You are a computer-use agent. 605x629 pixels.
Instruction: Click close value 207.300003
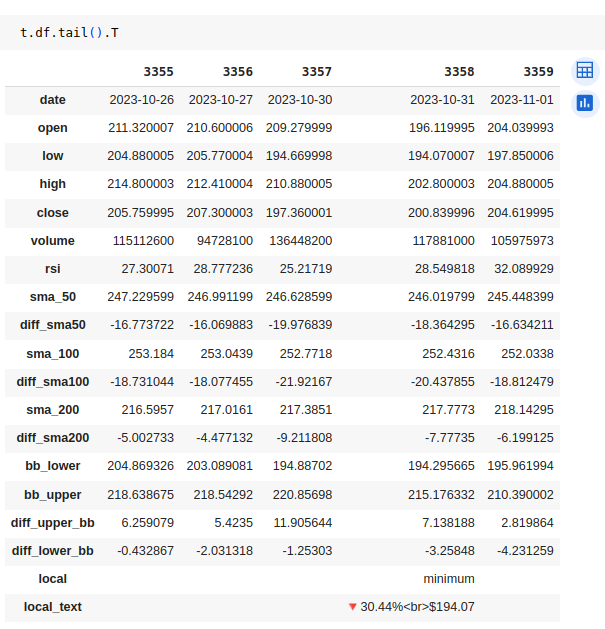(x=219, y=213)
